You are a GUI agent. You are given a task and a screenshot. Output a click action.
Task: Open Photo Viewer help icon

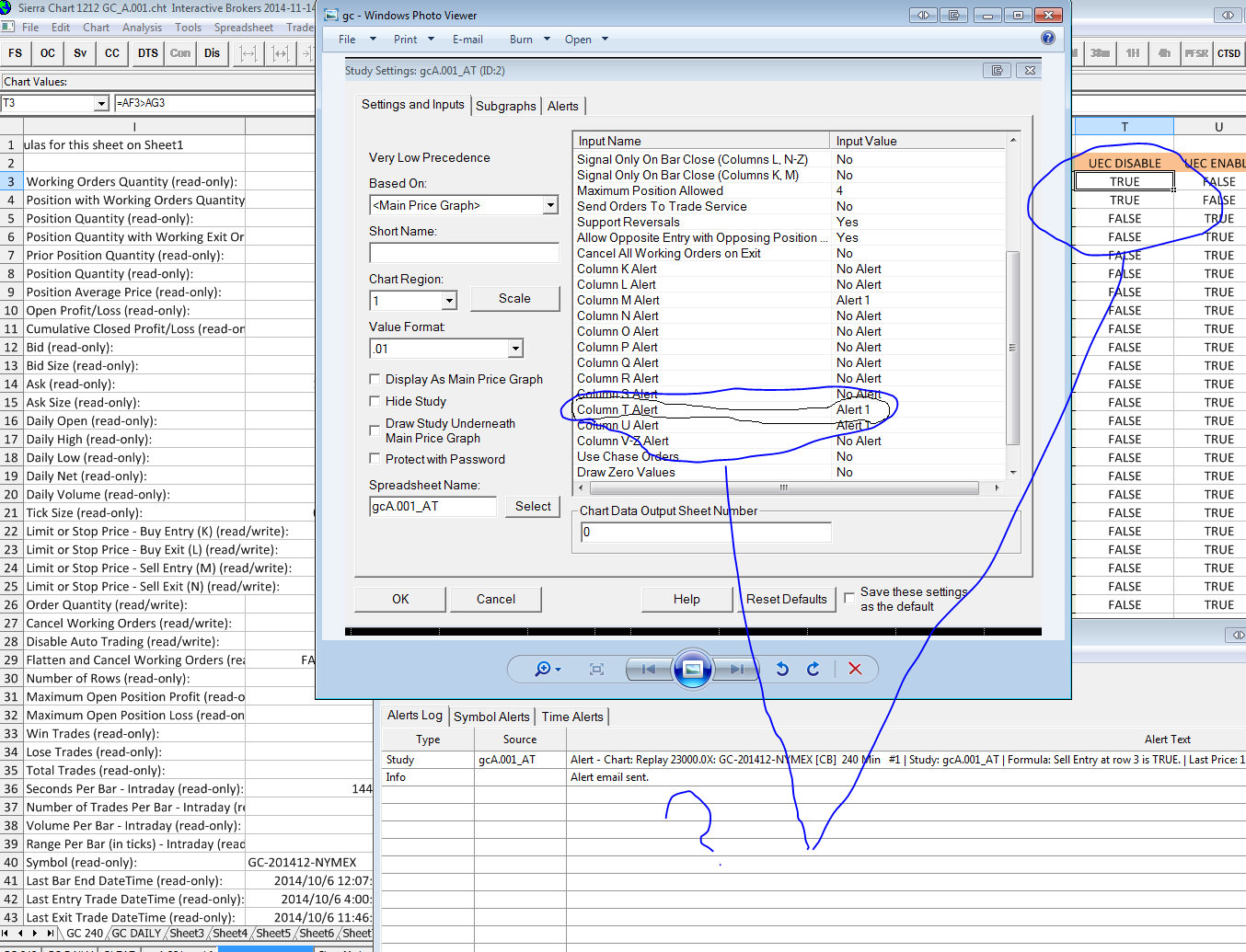point(1047,39)
